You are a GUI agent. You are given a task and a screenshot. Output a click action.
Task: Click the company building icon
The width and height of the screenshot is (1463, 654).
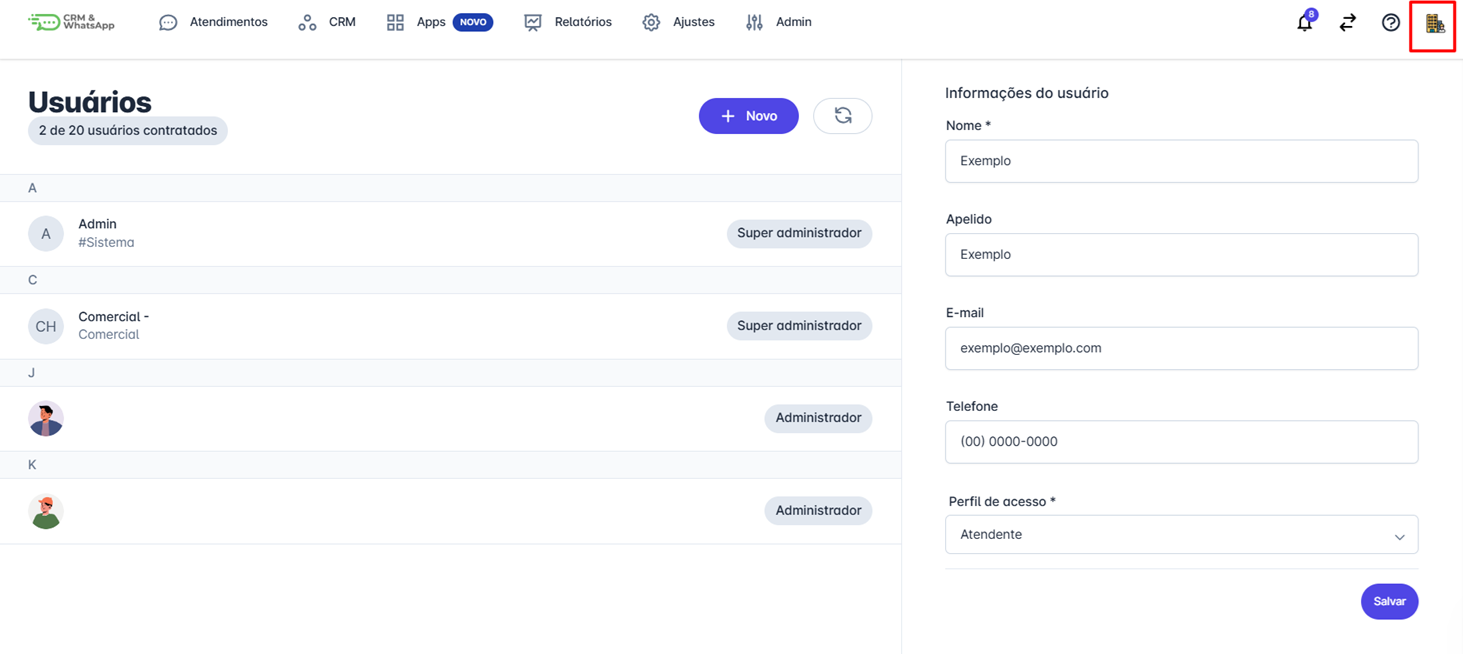(1434, 23)
